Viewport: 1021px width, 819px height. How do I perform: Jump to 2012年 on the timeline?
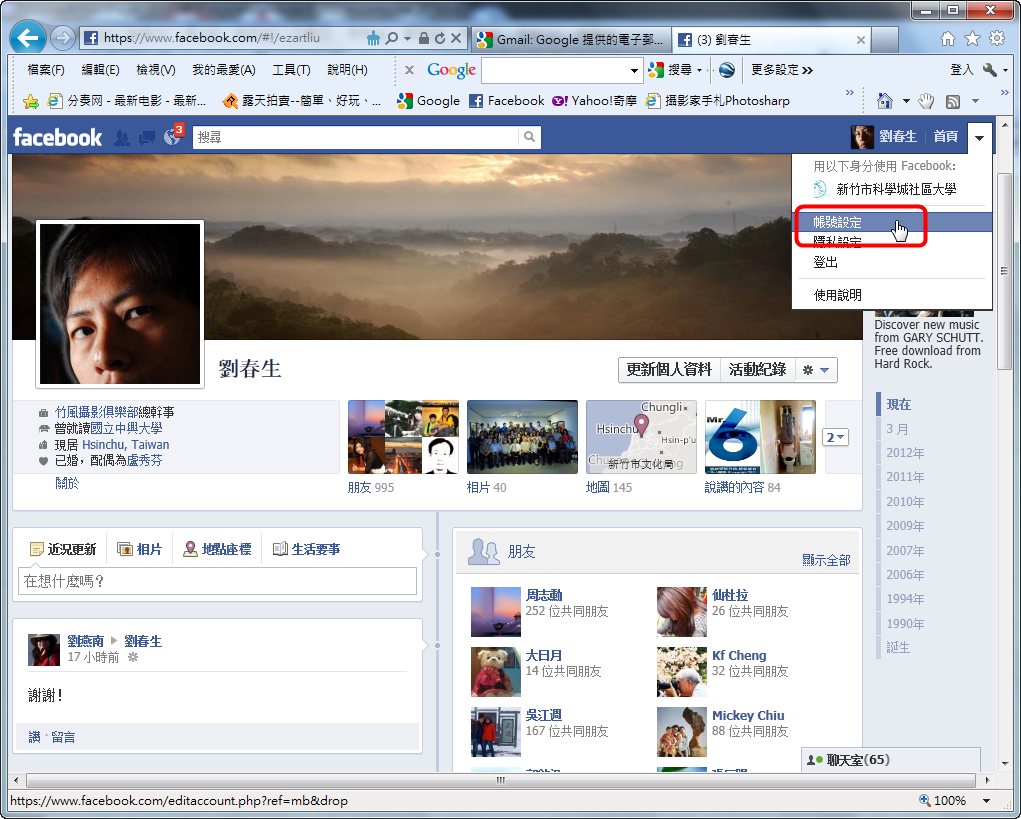905,453
